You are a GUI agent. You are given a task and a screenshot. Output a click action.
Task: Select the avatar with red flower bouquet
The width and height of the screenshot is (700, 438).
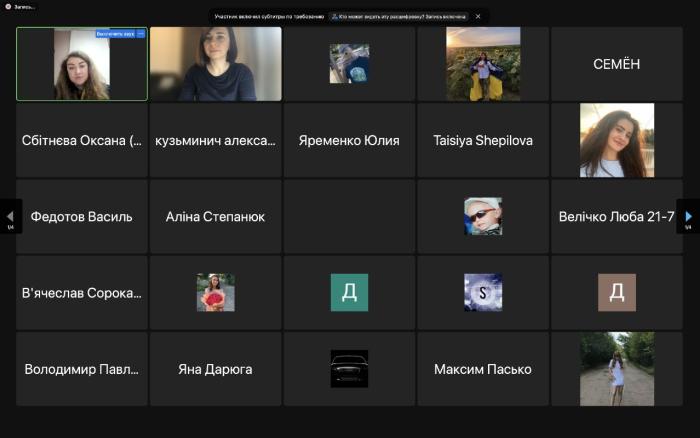point(216,293)
